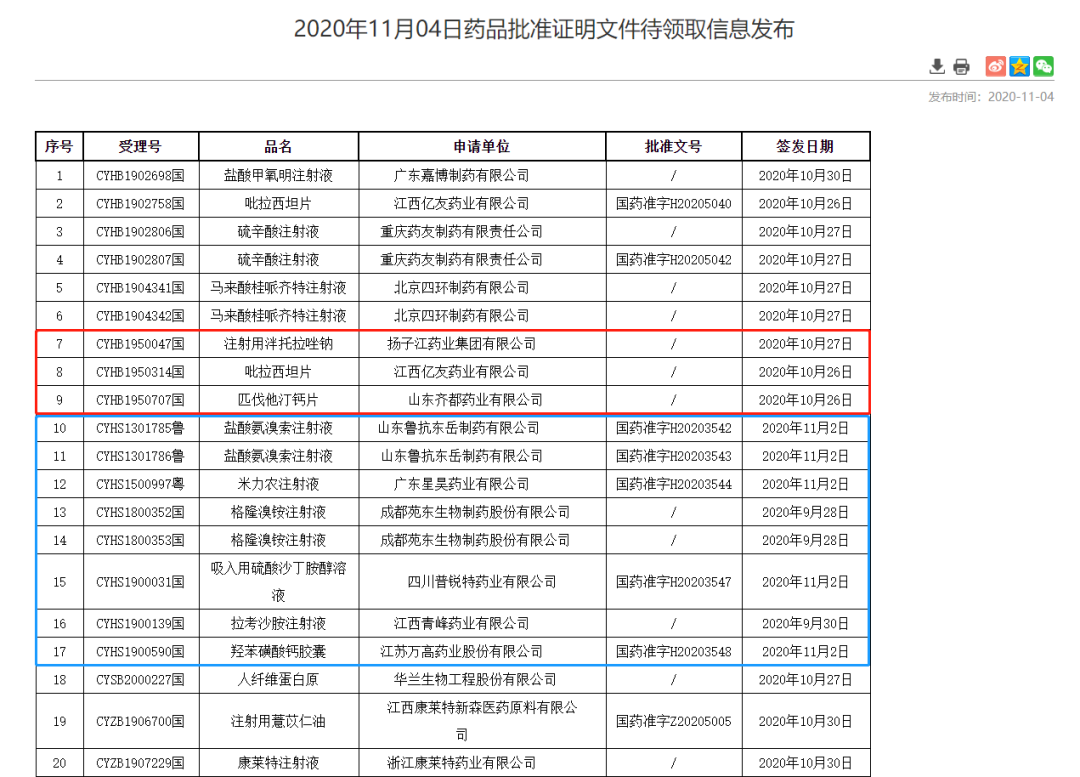This screenshot has width=1080, height=777.
Task: Share page via WeChat icon
Action: point(1043,66)
